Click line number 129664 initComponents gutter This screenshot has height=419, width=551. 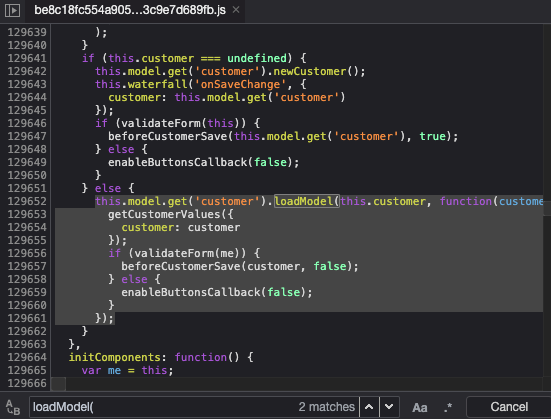click(x=27, y=357)
